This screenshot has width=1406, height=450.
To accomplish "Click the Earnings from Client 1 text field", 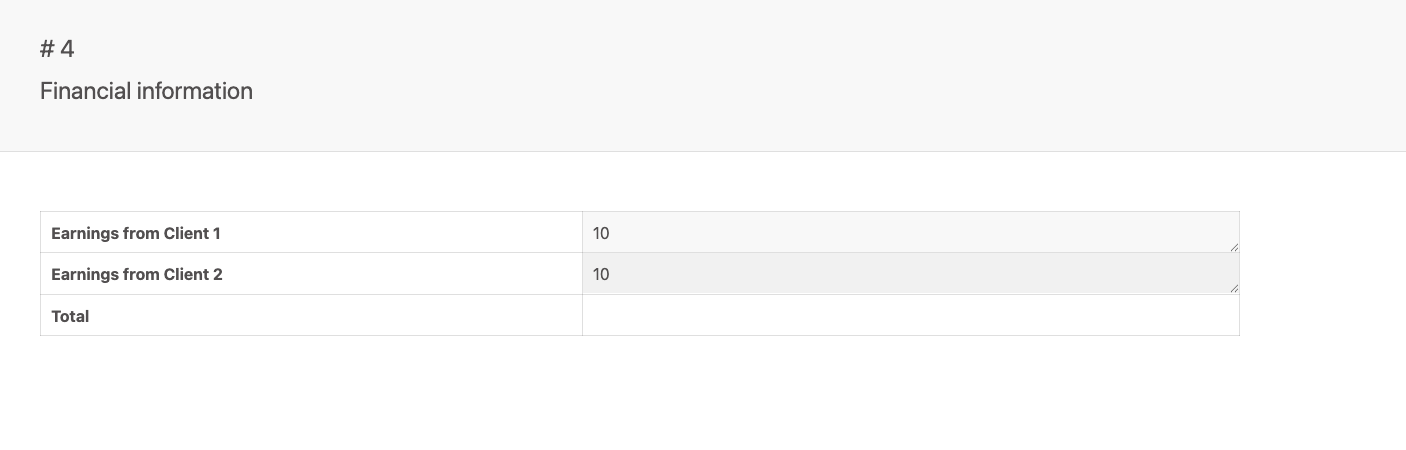I will 910,232.
